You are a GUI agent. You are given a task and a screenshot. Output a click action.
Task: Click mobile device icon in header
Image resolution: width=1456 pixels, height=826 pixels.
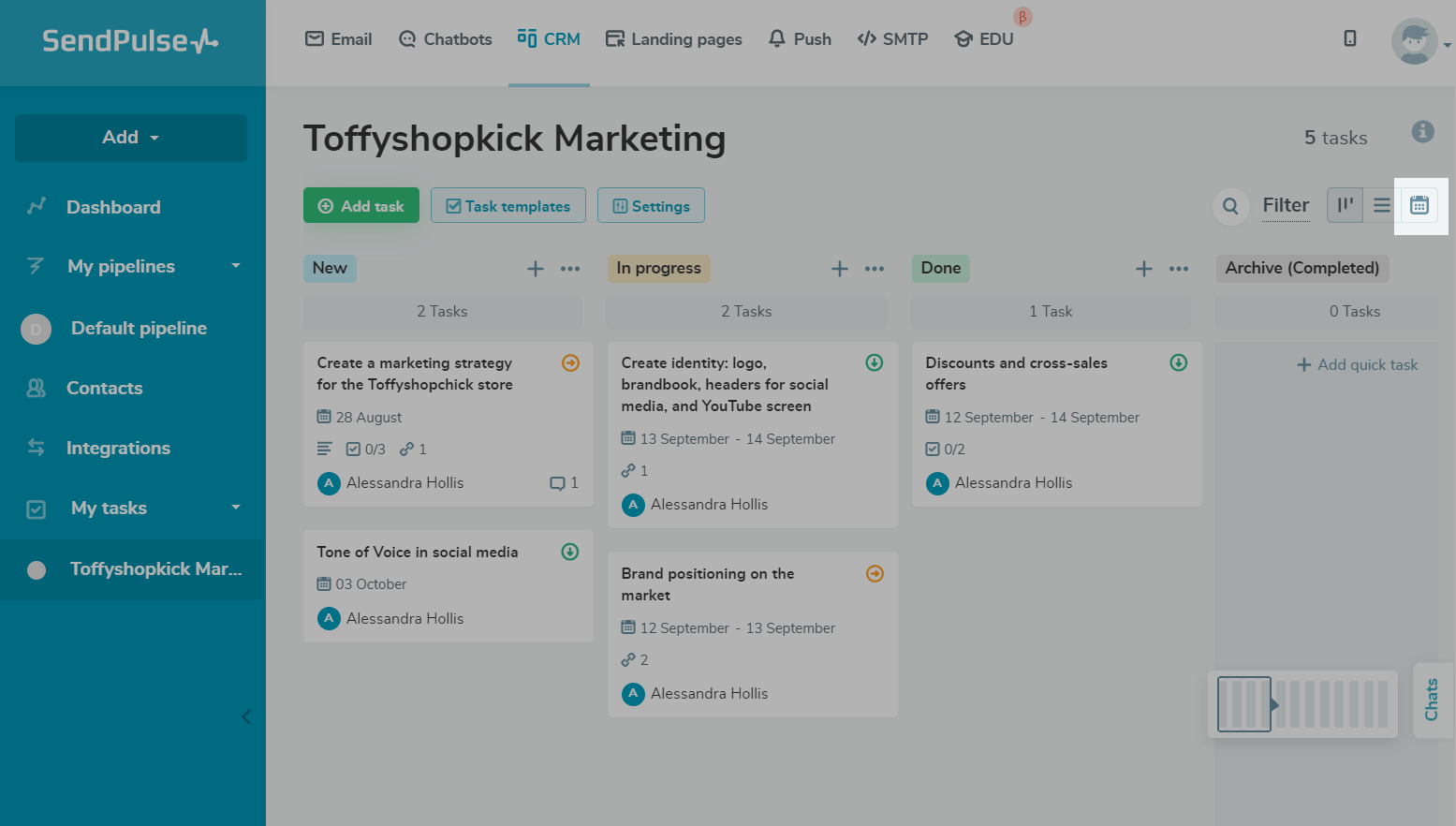(x=1349, y=38)
